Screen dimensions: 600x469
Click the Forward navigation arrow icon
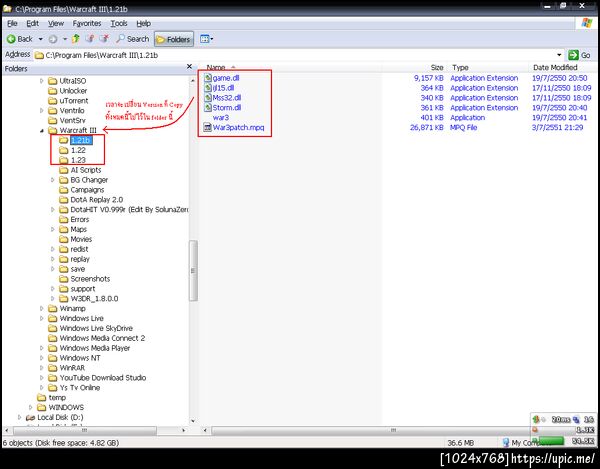click(53, 39)
